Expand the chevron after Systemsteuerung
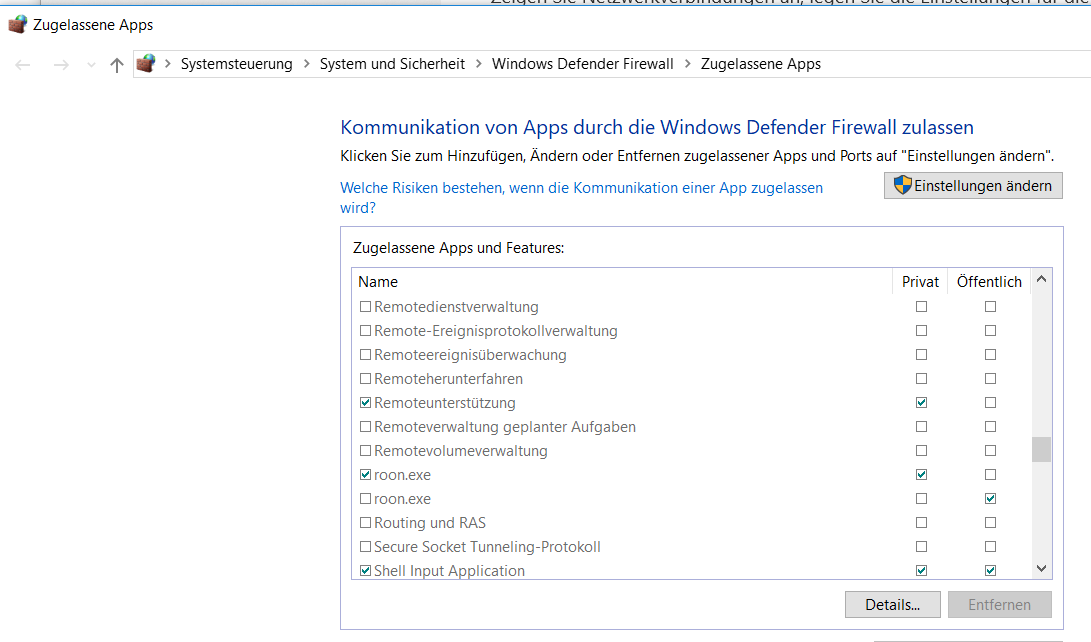 [x=307, y=63]
